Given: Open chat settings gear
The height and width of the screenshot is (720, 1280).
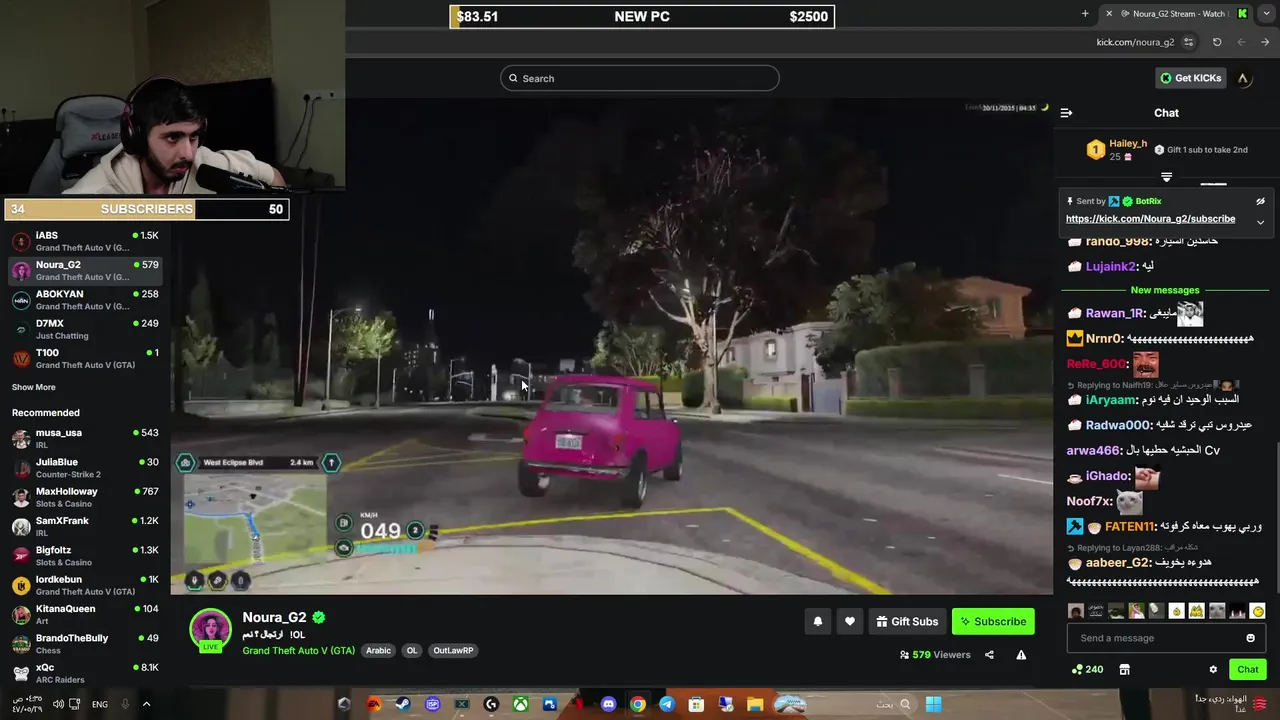Looking at the screenshot, I should (1213, 669).
